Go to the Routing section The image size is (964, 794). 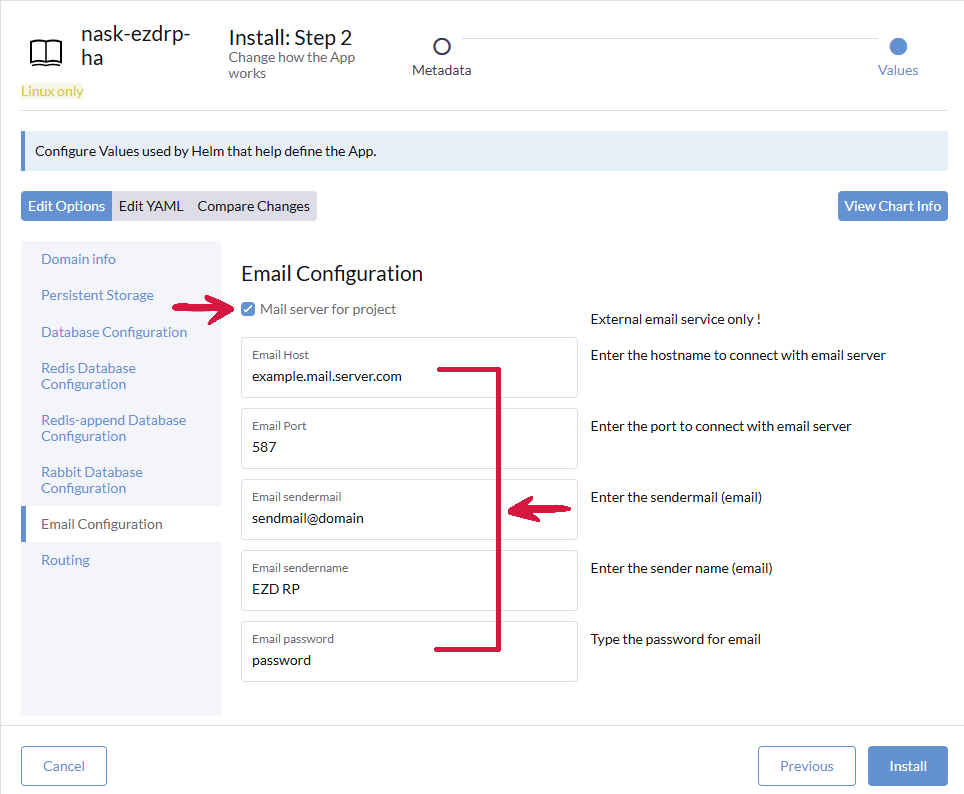[x=66, y=560]
